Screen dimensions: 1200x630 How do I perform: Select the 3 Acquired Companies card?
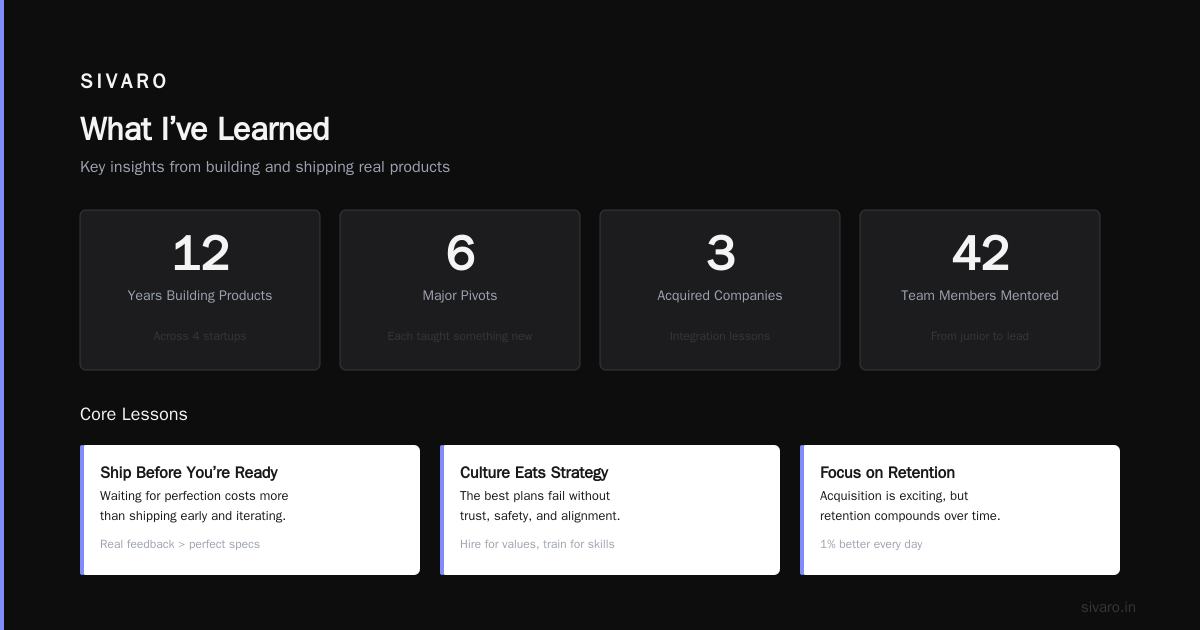[720, 290]
